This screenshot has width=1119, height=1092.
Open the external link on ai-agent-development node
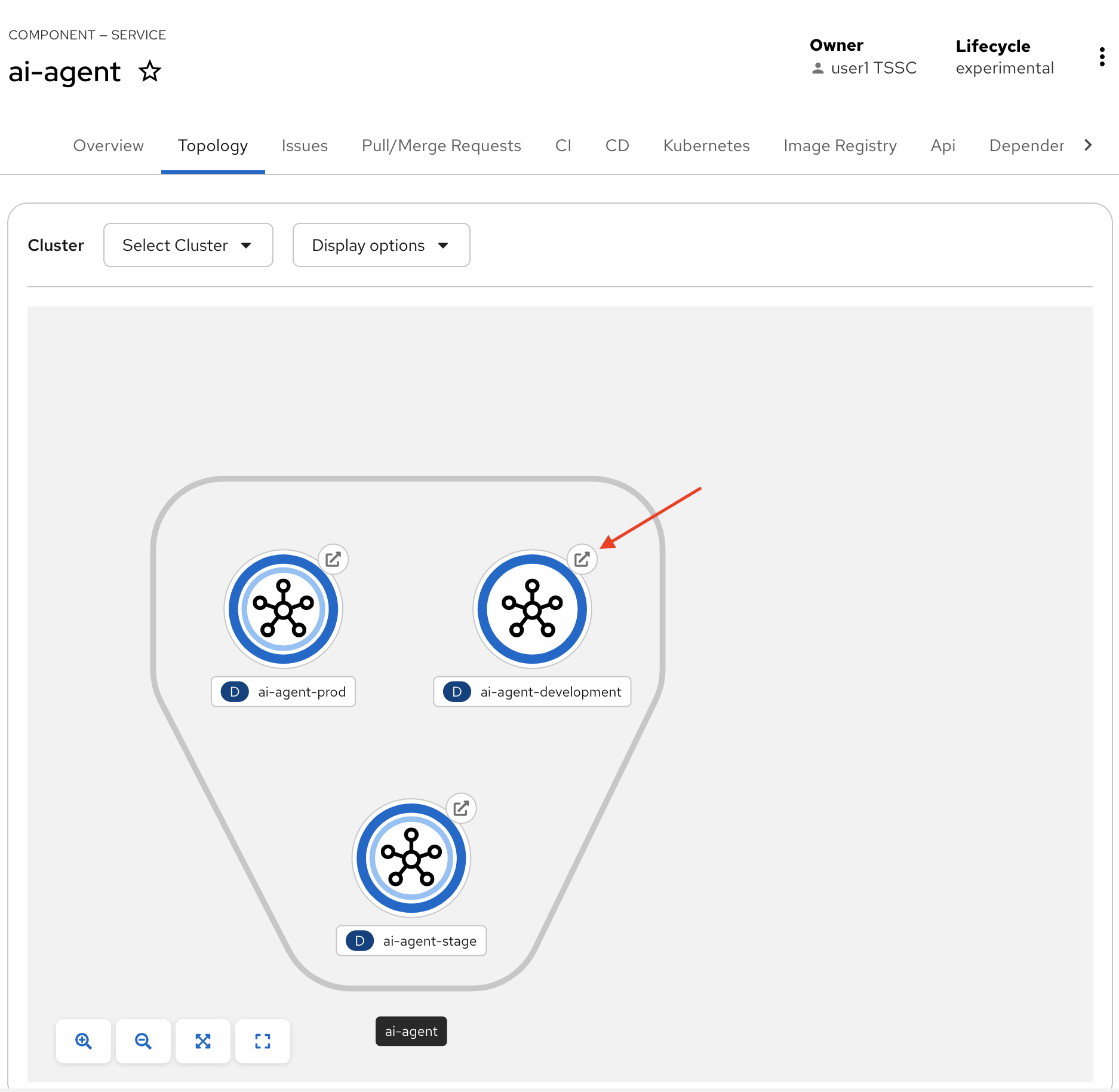pos(583,559)
